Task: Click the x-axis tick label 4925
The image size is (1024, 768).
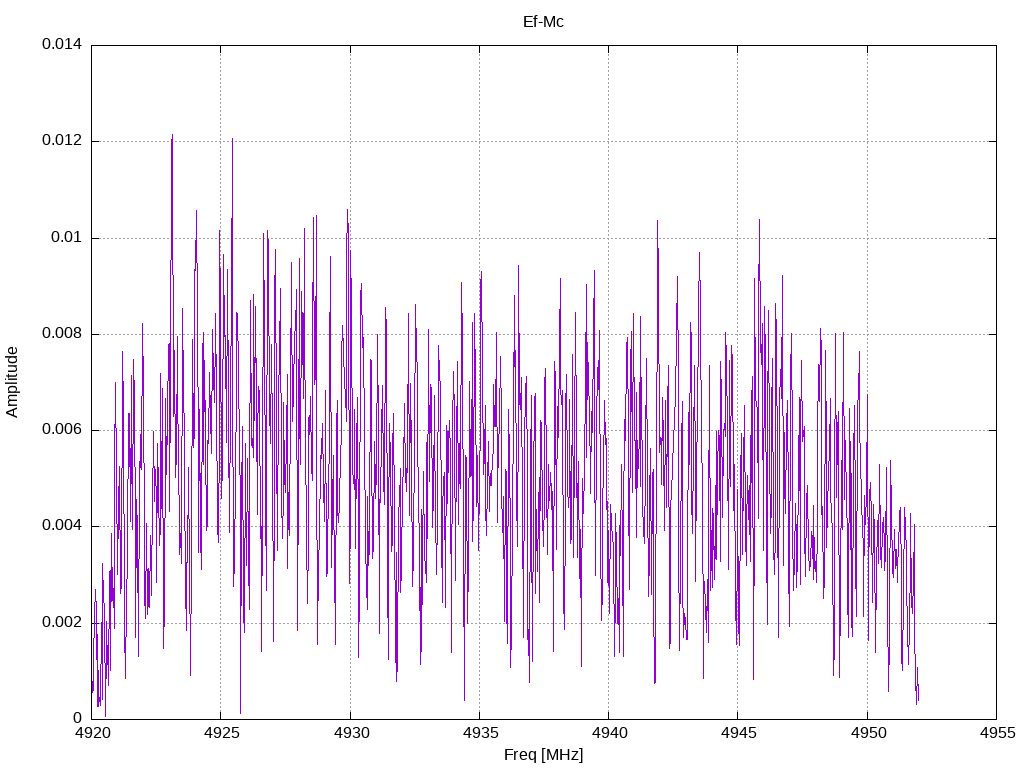Action: click(x=221, y=733)
